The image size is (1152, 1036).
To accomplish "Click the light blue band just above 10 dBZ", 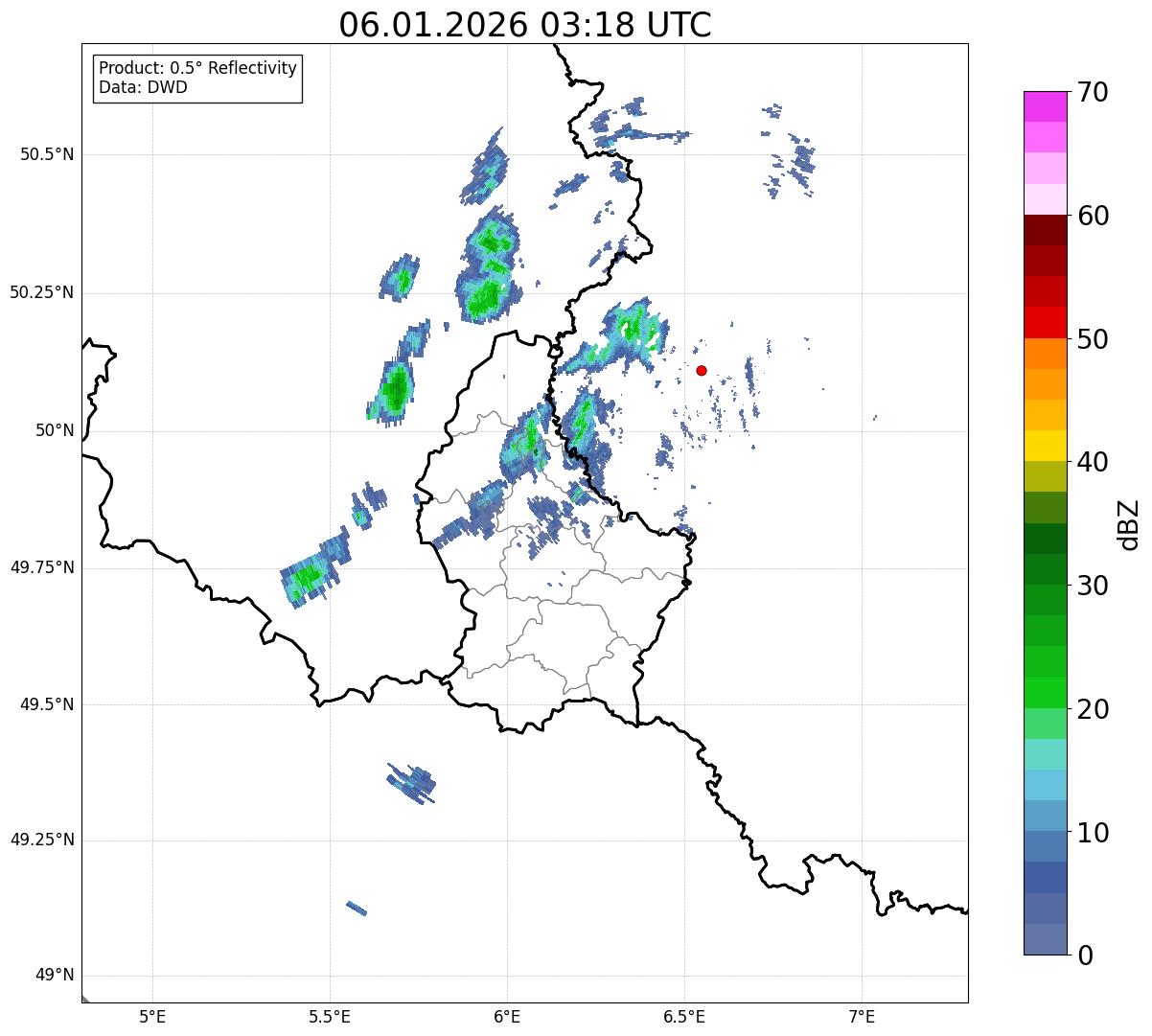I will point(1045,816).
